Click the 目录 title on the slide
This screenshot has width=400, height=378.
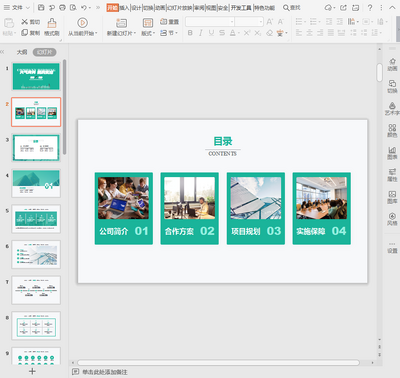[223, 141]
